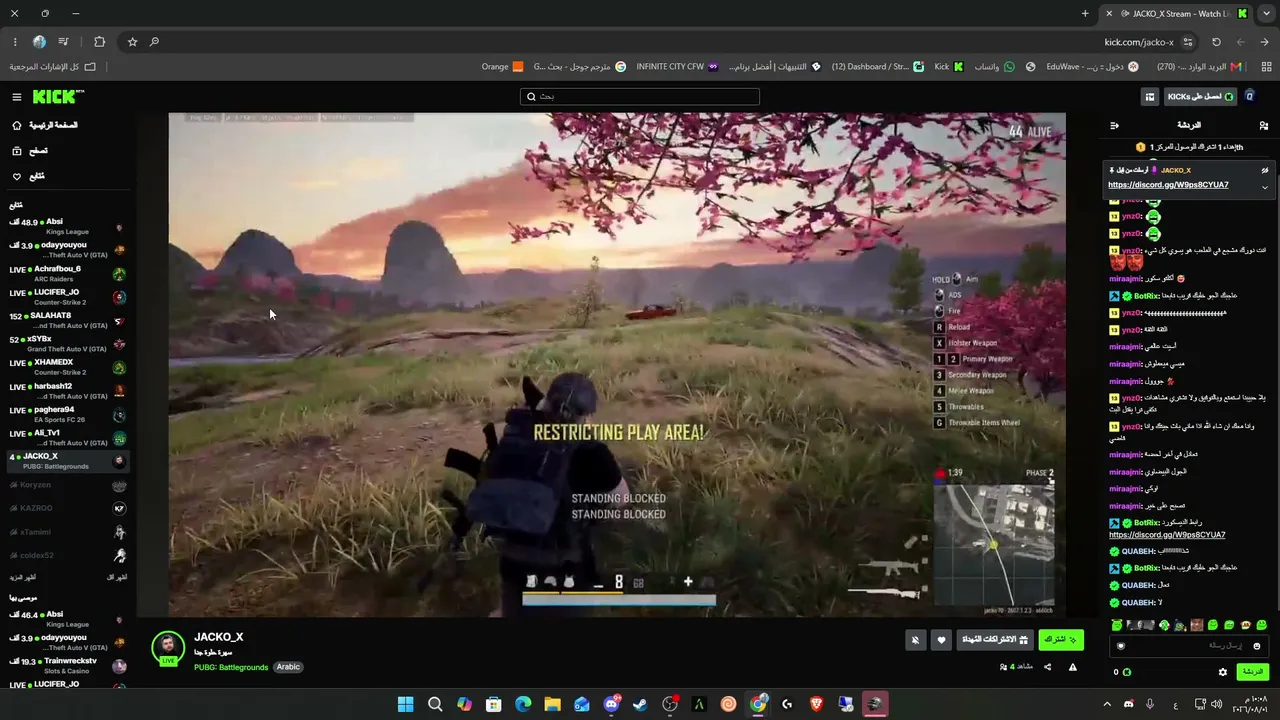Open site information icon in address bar

(1188, 42)
